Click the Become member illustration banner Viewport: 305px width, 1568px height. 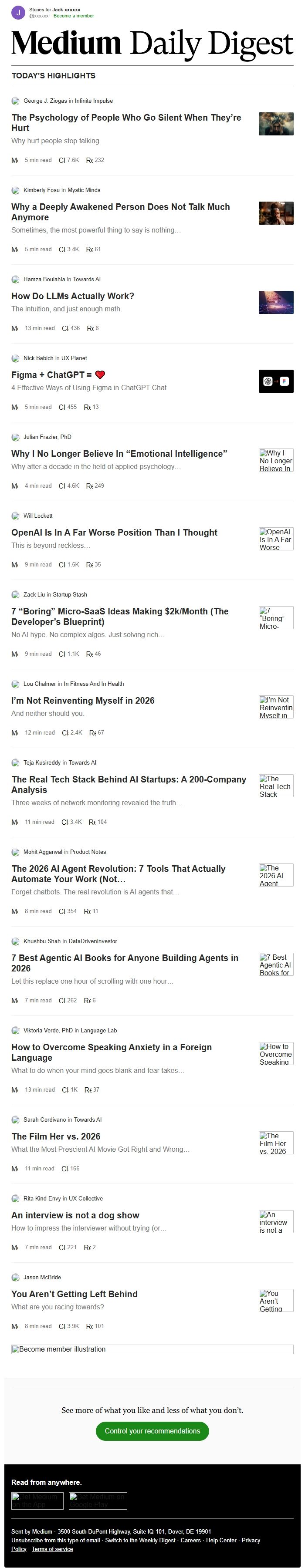tap(152, 1349)
